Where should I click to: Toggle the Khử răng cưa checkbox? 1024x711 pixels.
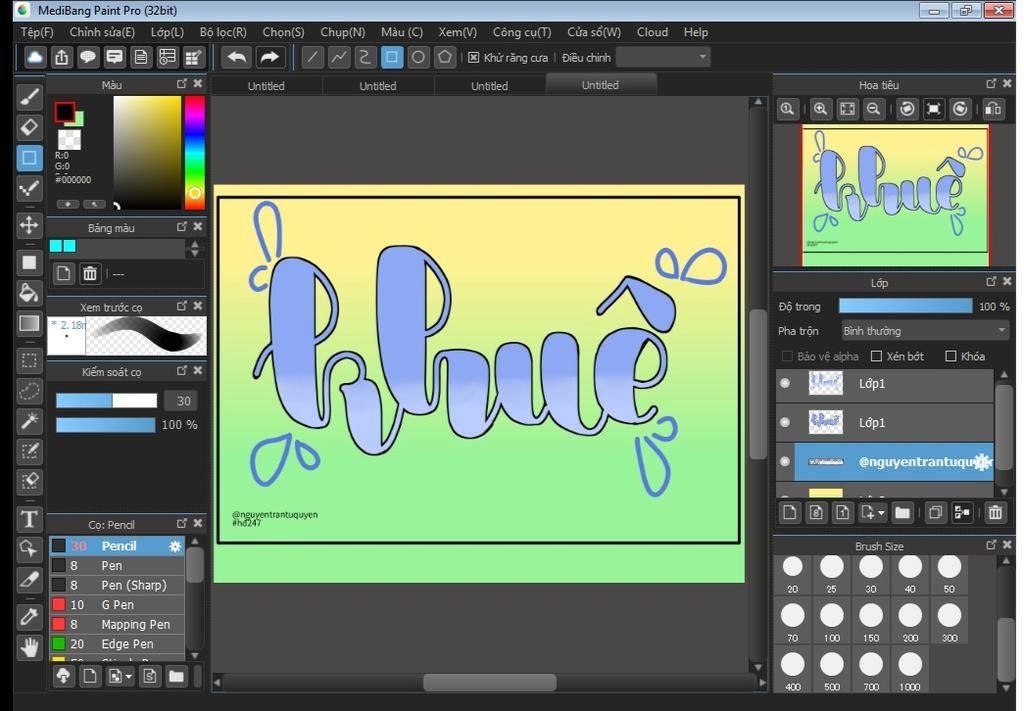click(473, 57)
